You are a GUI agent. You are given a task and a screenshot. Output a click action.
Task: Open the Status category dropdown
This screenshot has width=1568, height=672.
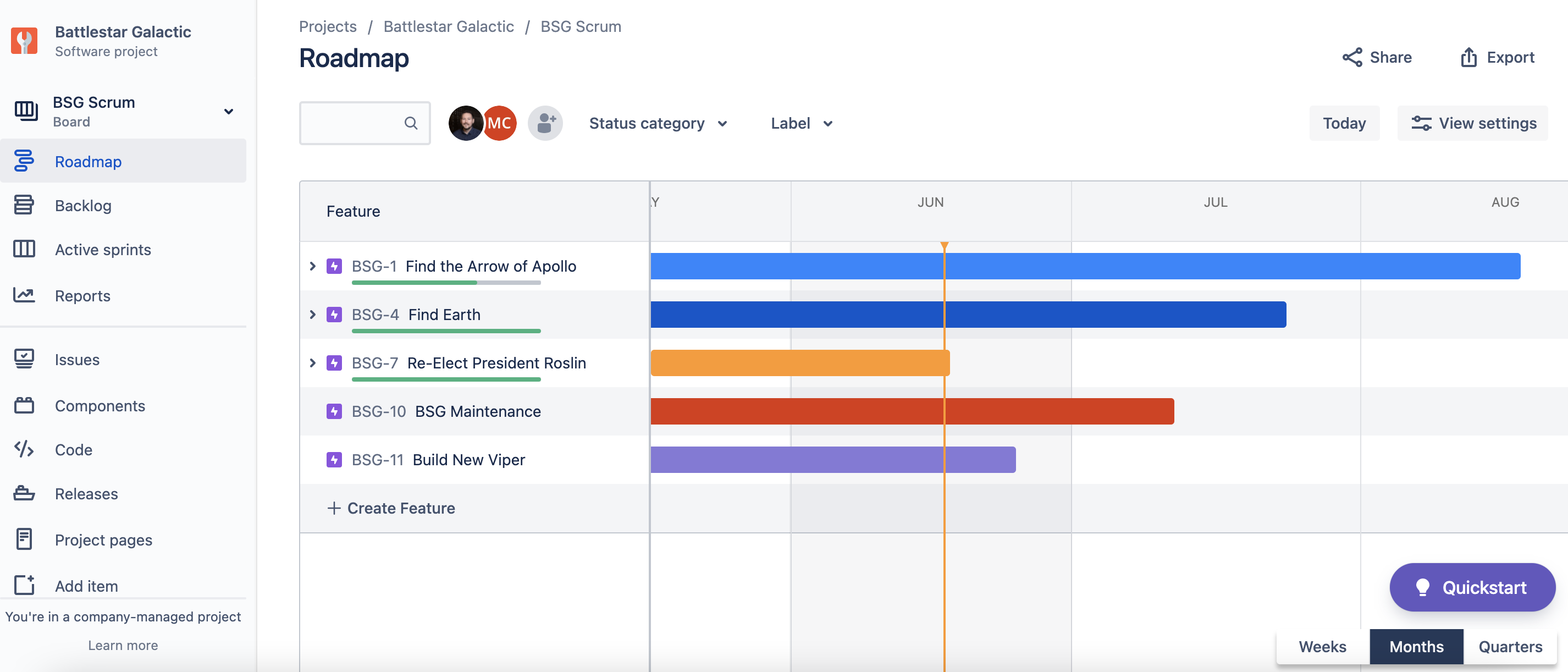pos(658,124)
